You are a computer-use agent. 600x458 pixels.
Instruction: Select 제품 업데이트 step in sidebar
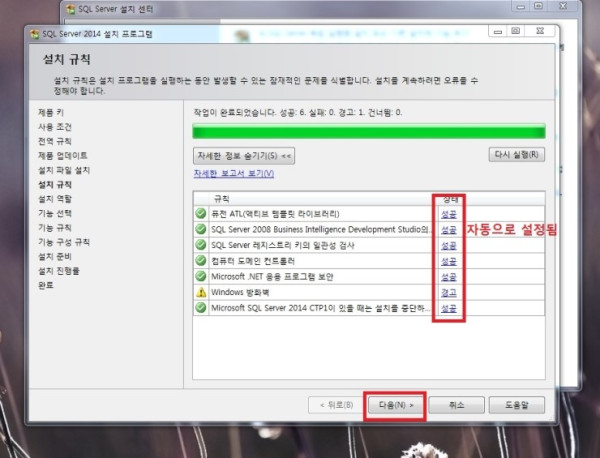[63, 155]
